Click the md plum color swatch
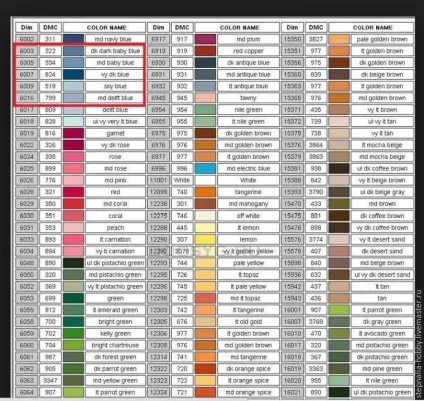Image resolution: width=424 pixels, height=401 pixels. 205,39
